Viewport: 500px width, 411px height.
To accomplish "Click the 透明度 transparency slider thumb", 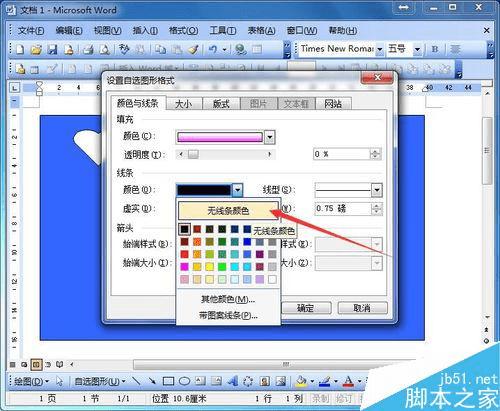I will coord(193,154).
